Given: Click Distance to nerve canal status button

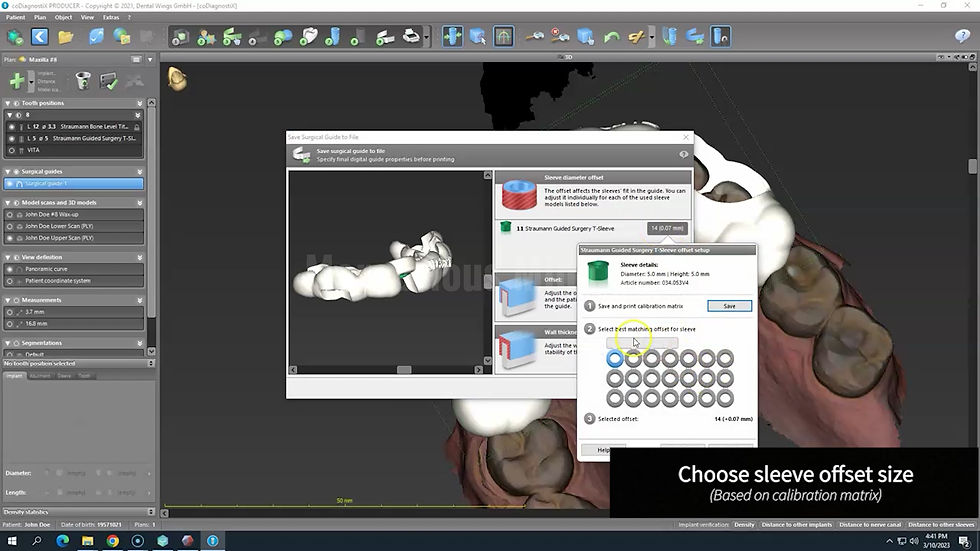Looking at the screenshot, I should (x=870, y=525).
